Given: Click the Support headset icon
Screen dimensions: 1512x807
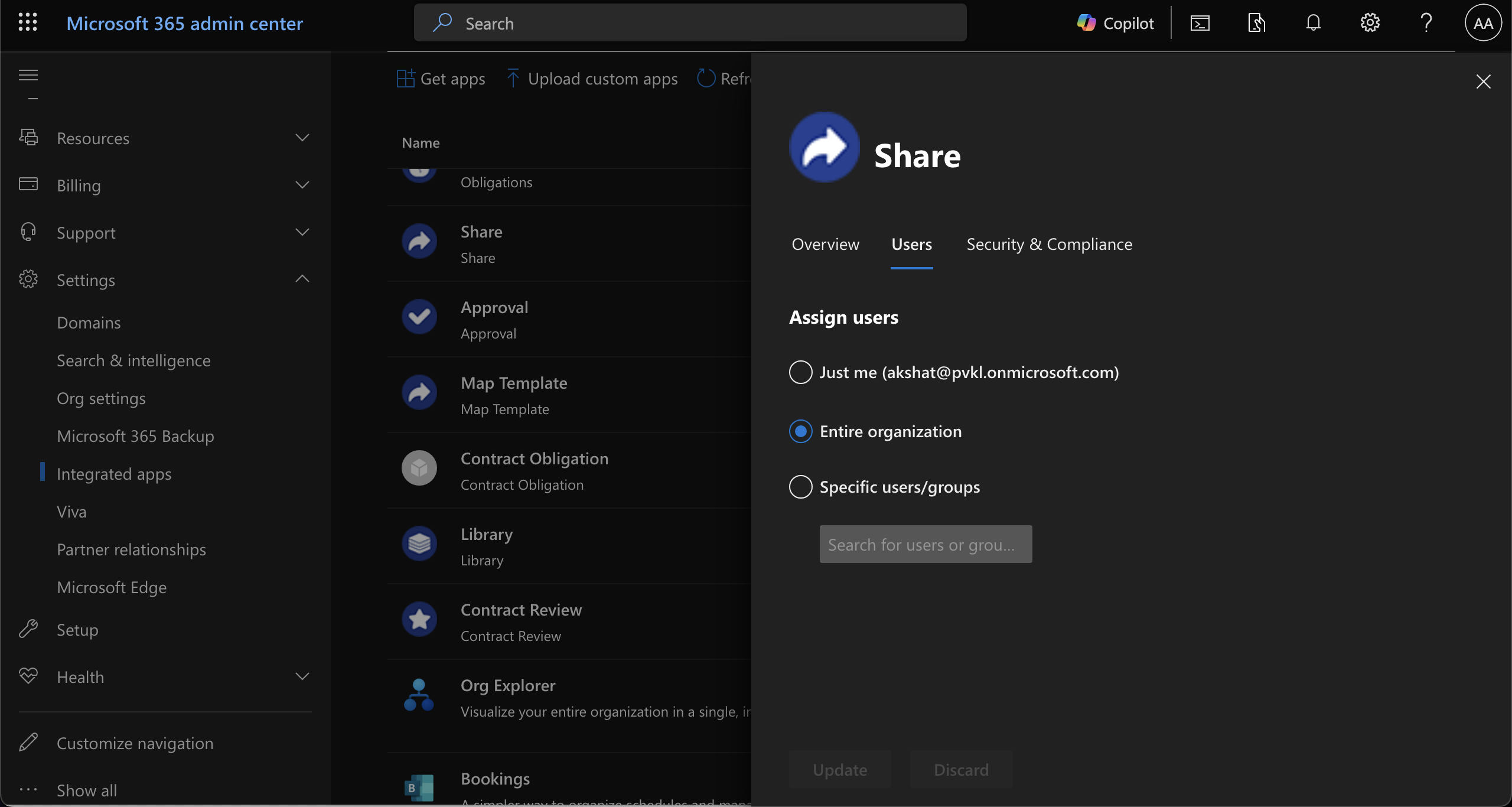Looking at the screenshot, I should tap(28, 232).
